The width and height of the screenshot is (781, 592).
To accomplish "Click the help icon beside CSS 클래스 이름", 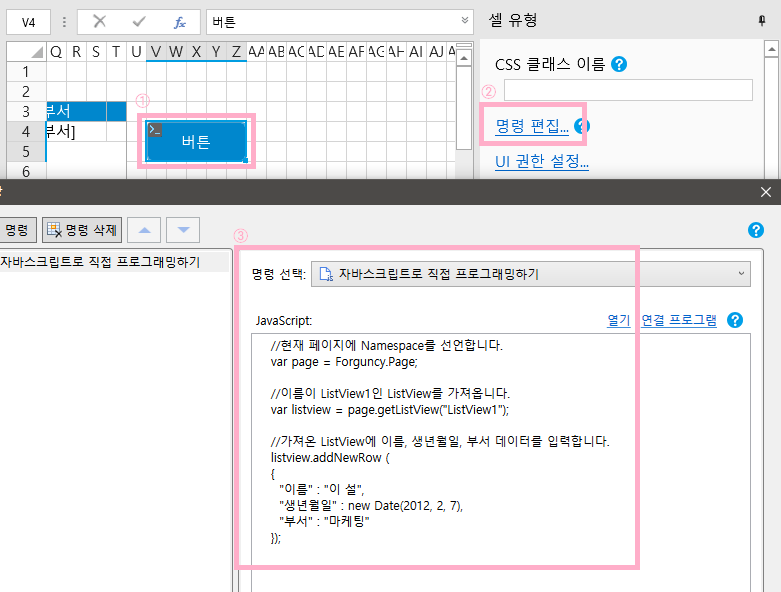I will coord(619,64).
